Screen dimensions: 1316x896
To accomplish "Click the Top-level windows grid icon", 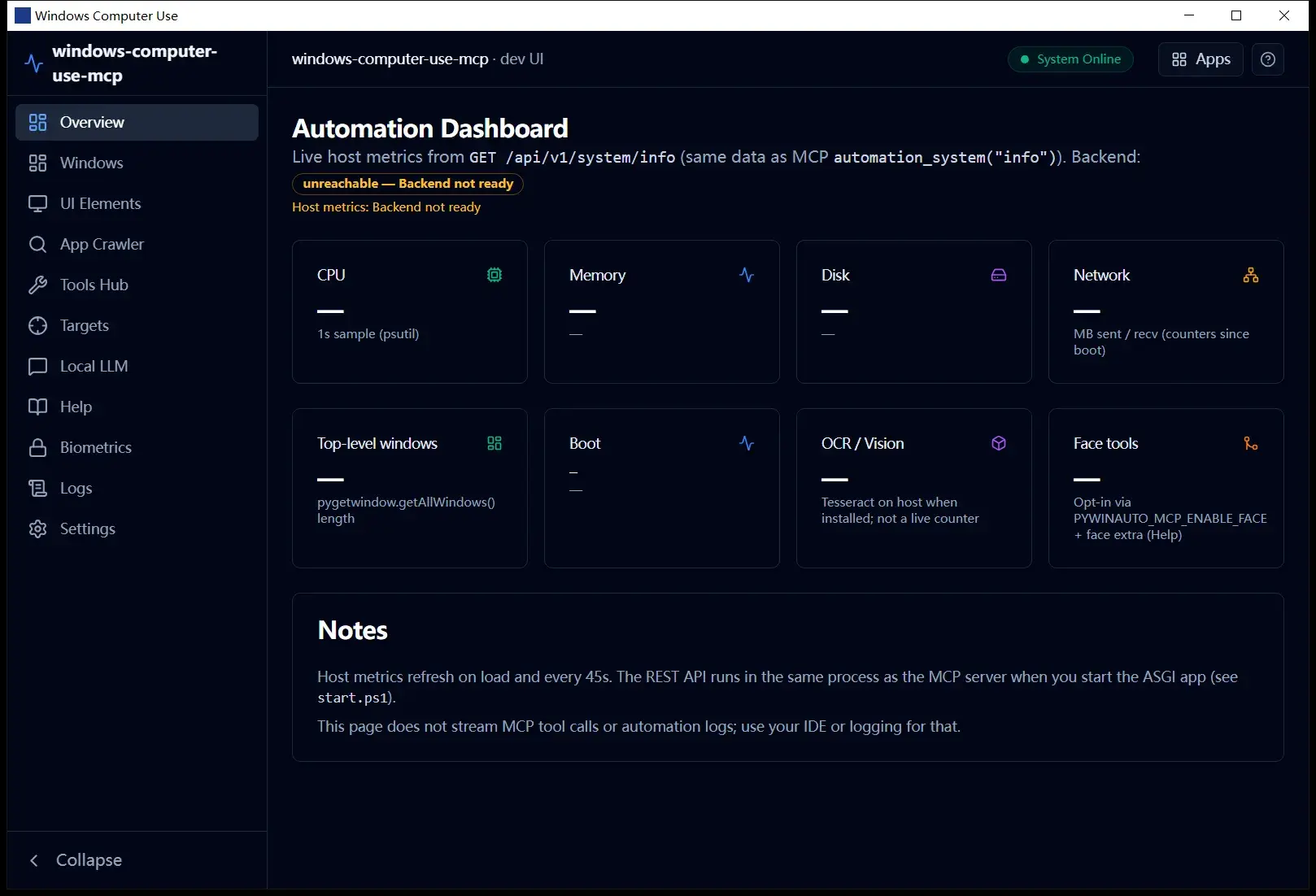I will pyautogui.click(x=495, y=443).
